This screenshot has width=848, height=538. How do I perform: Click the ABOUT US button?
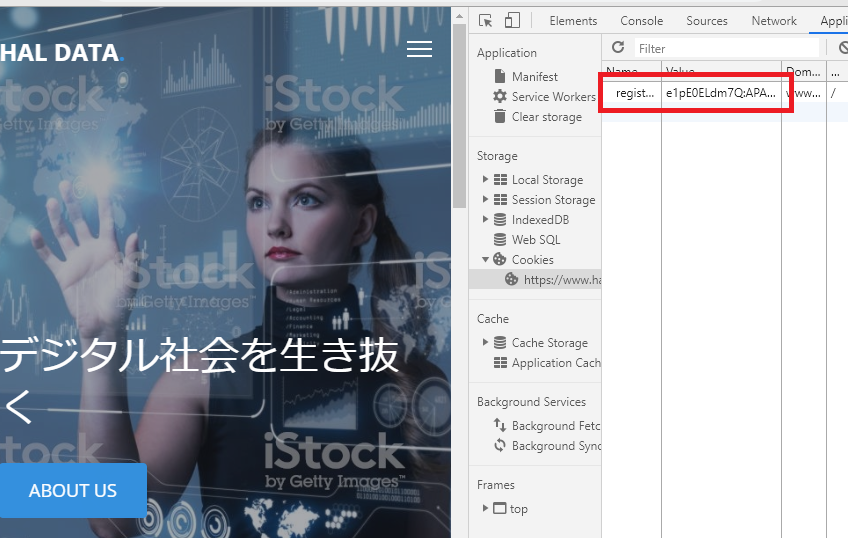pos(73,490)
